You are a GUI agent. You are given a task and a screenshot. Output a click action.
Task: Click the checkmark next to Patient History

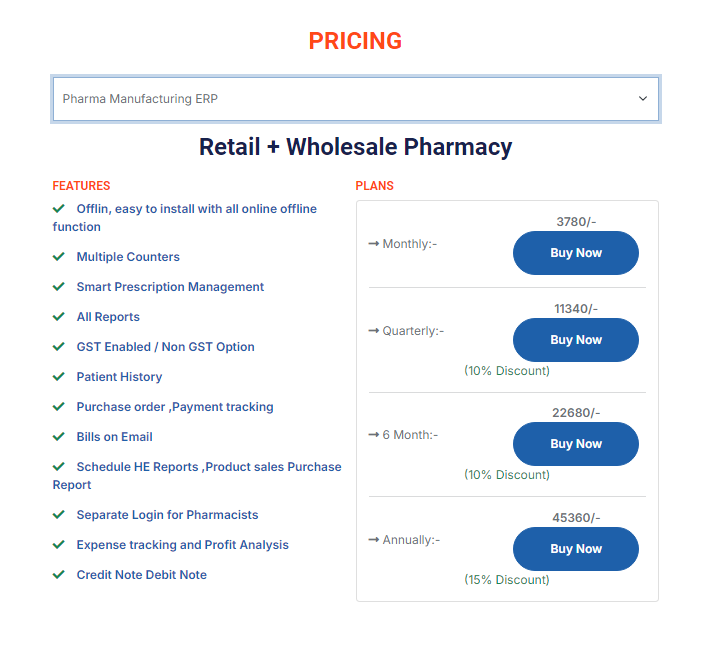tap(59, 377)
